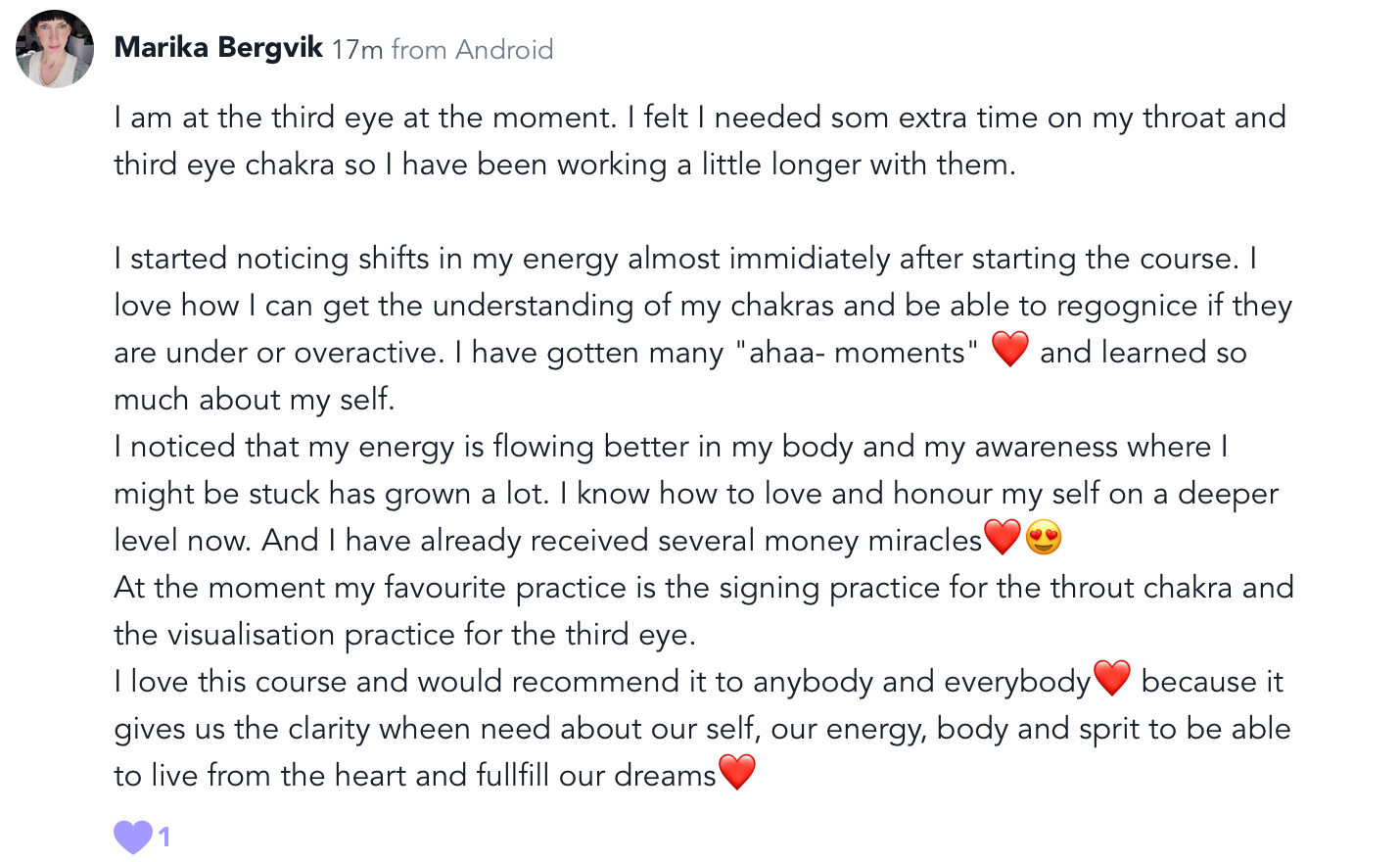Click the heart-eyes smiley emoji
Viewport: 1400px width, 862px height.
point(1044,538)
